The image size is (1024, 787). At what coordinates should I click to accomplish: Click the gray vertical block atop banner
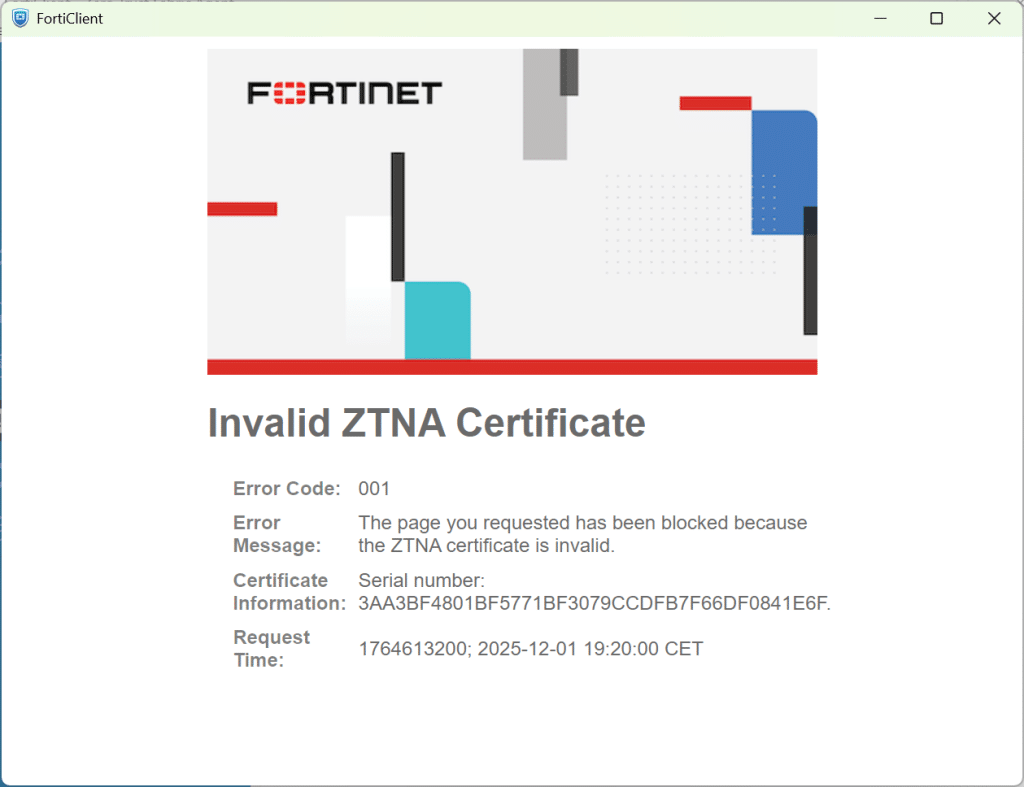[545, 104]
